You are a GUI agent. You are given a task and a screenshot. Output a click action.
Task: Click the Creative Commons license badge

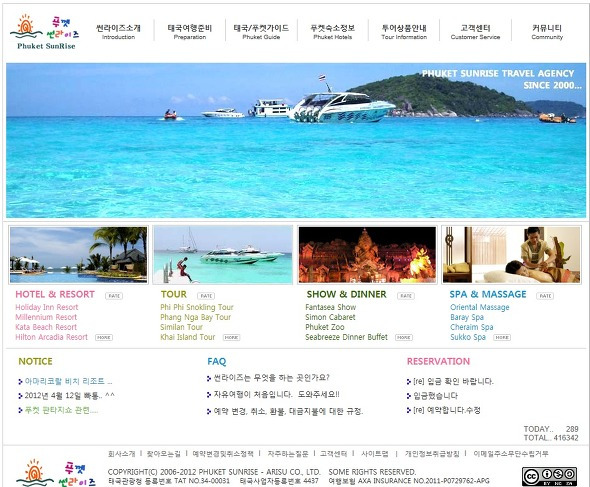click(549, 476)
